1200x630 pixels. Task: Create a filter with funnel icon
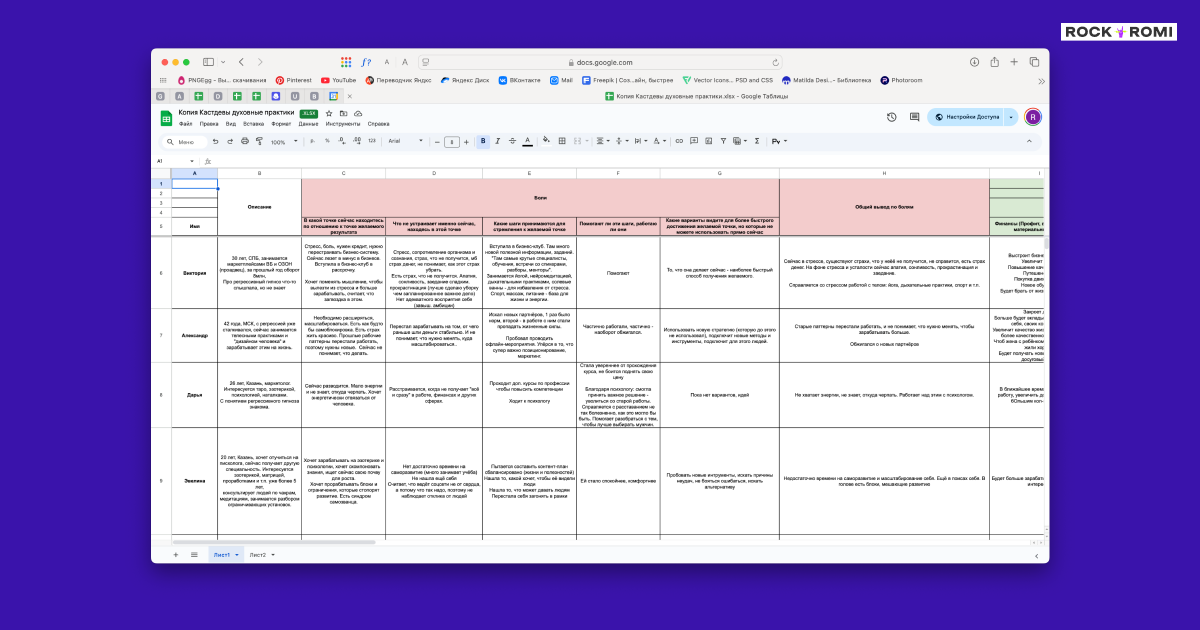pyautogui.click(x=723, y=141)
